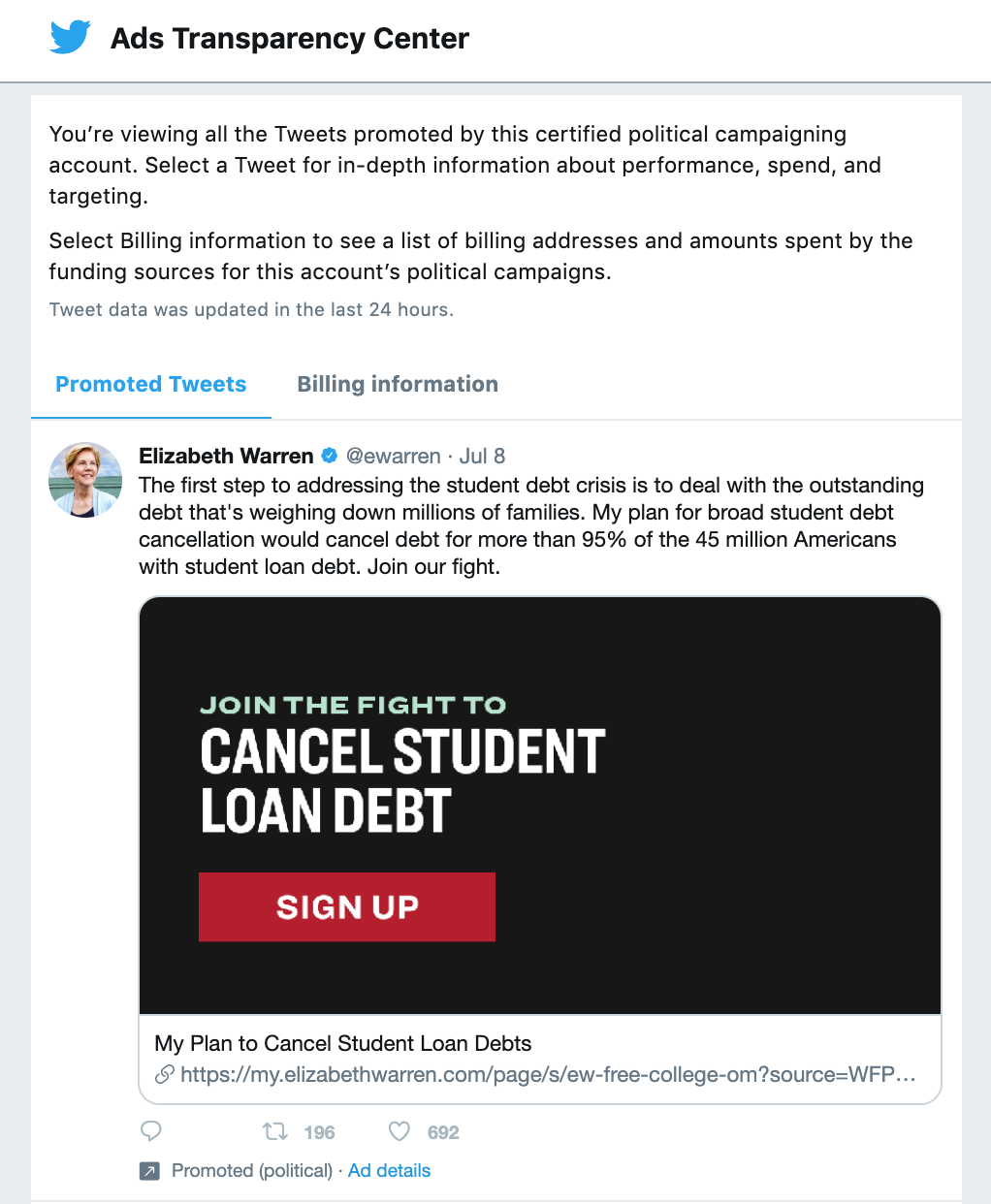The width and height of the screenshot is (991, 1204).
Task: Open the my.elizabethwarren.com URL
Action: [548, 1074]
